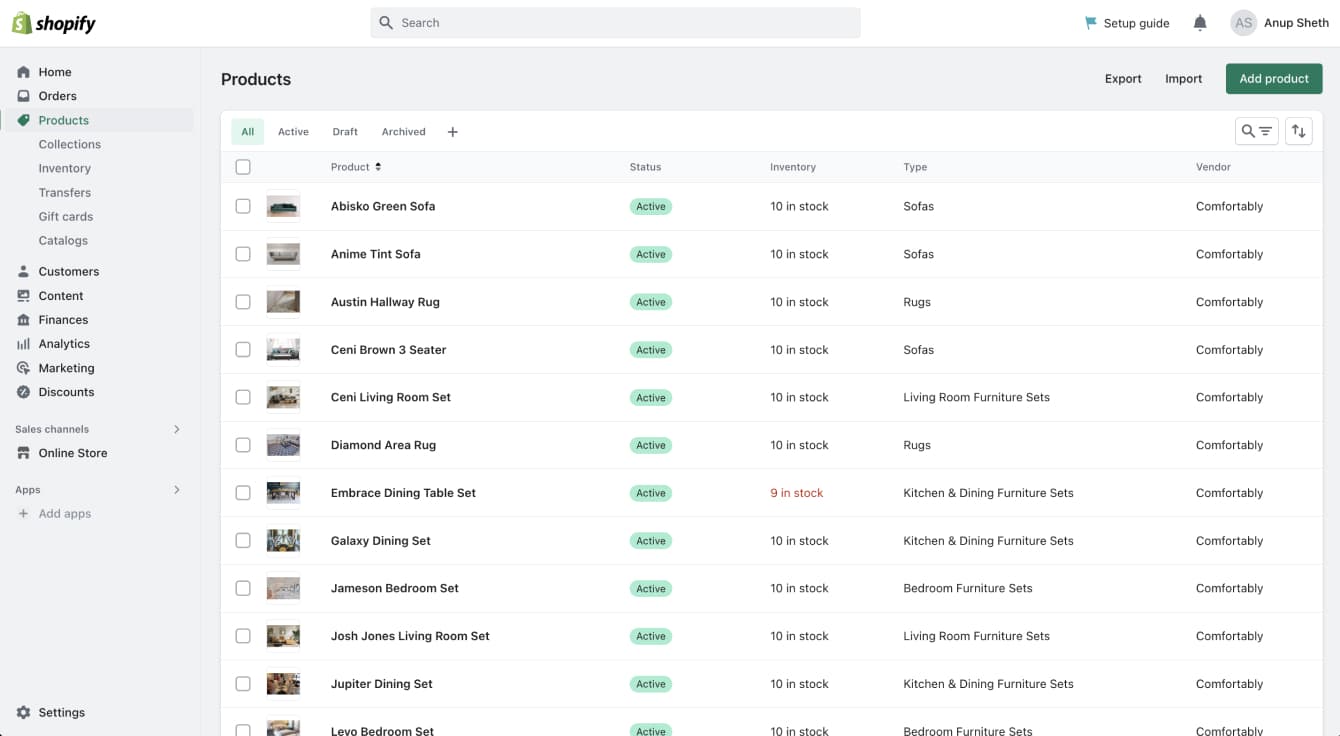1340x736 pixels.
Task: Click the notification bell icon
Action: pyautogui.click(x=1200, y=23)
